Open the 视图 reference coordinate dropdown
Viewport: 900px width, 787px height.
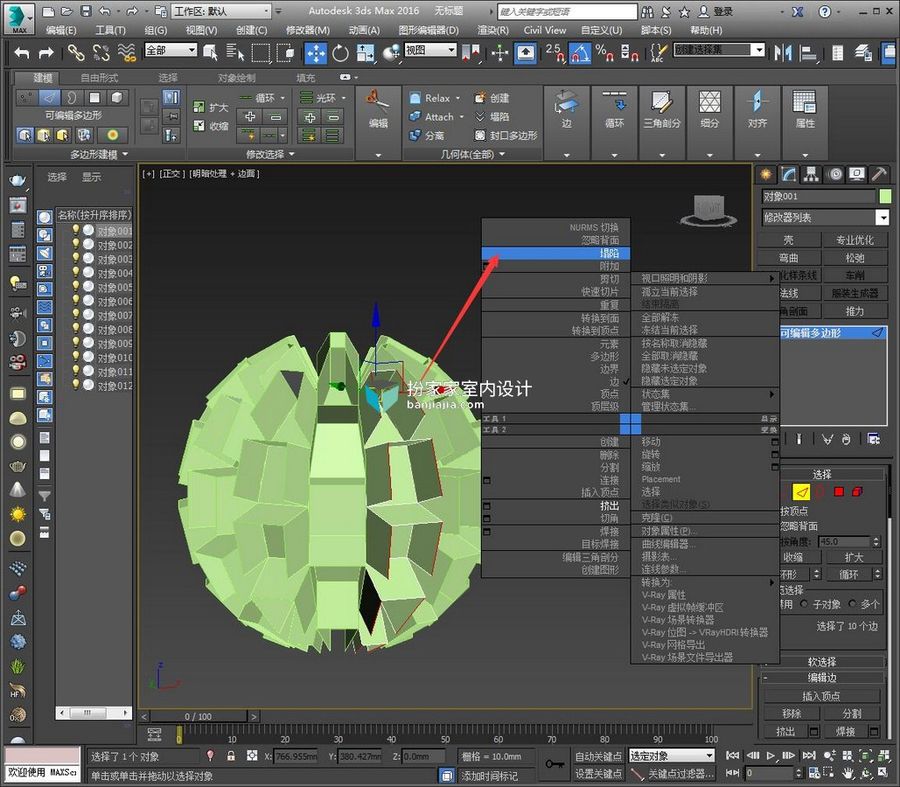click(x=430, y=51)
